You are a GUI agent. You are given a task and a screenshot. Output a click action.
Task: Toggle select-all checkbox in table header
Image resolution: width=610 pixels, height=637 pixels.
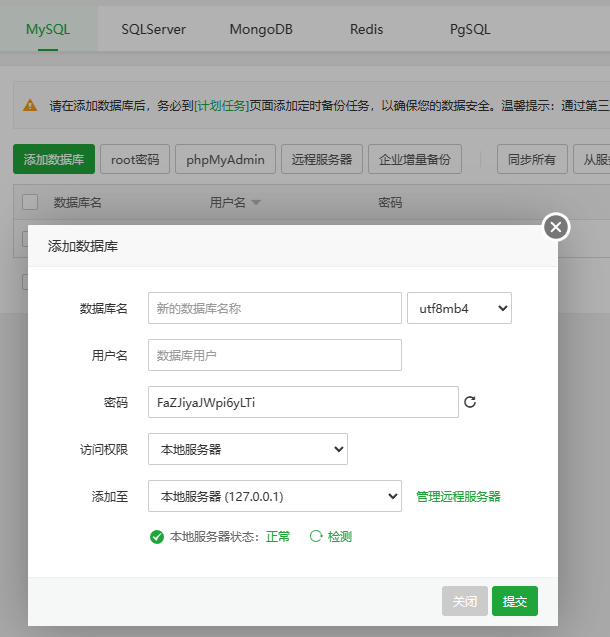[30, 202]
